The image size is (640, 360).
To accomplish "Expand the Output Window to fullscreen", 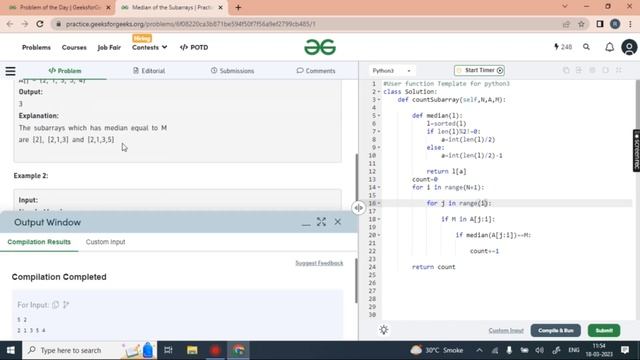I will pyautogui.click(x=321, y=222).
